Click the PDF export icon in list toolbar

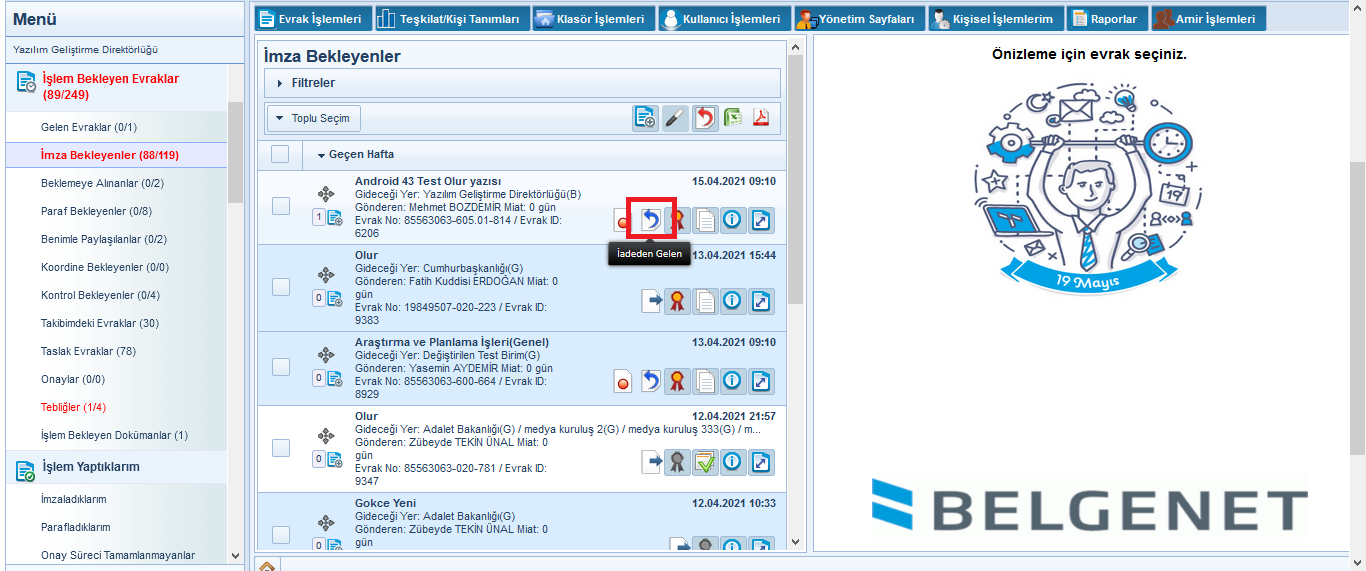(x=762, y=118)
